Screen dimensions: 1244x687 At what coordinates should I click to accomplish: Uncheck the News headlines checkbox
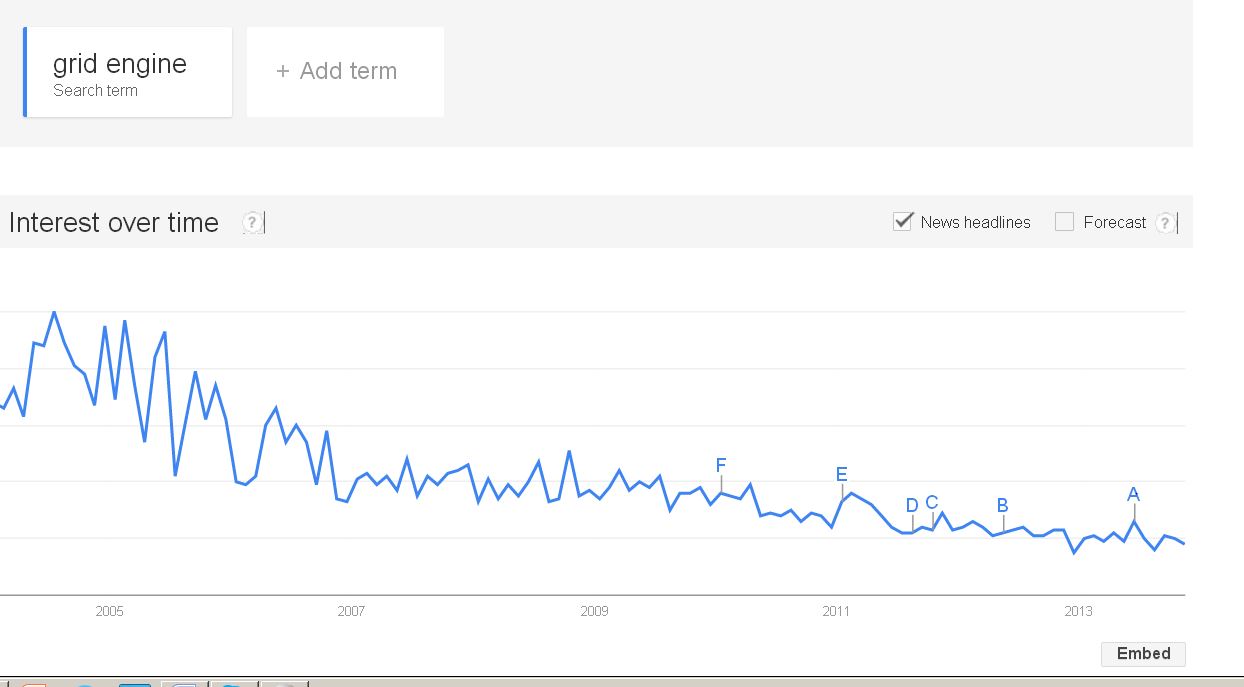(903, 221)
